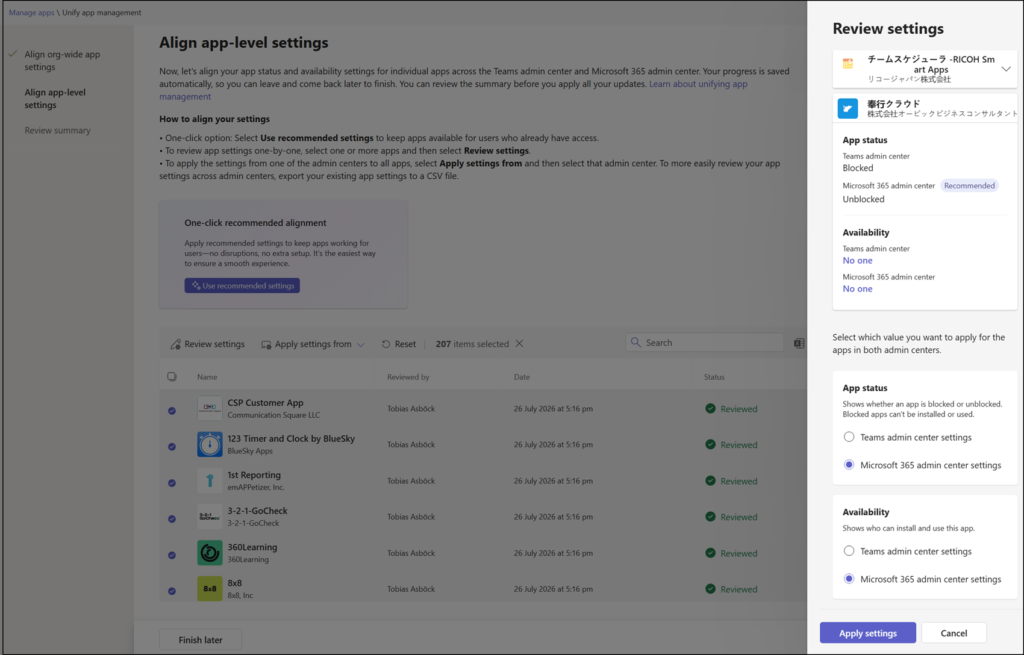Screen dimensions: 1024x655
Task: Open the Apply settings from dropdown
Action: coord(313,344)
